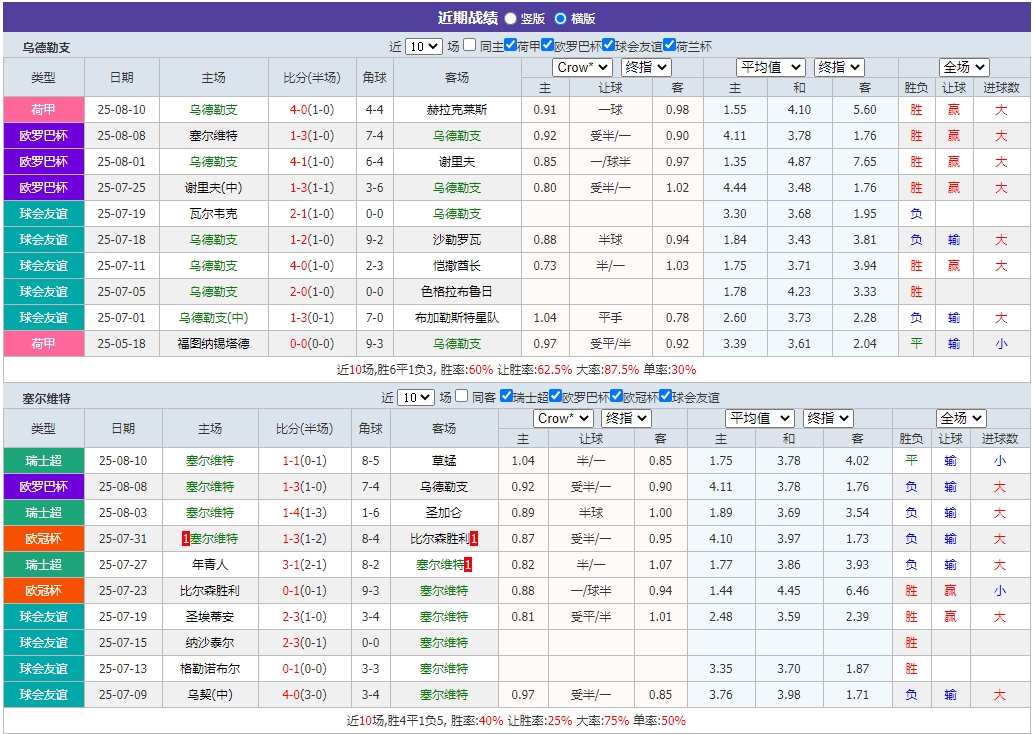Enable the 同主 checkbox for Utrecht matches

(468, 46)
